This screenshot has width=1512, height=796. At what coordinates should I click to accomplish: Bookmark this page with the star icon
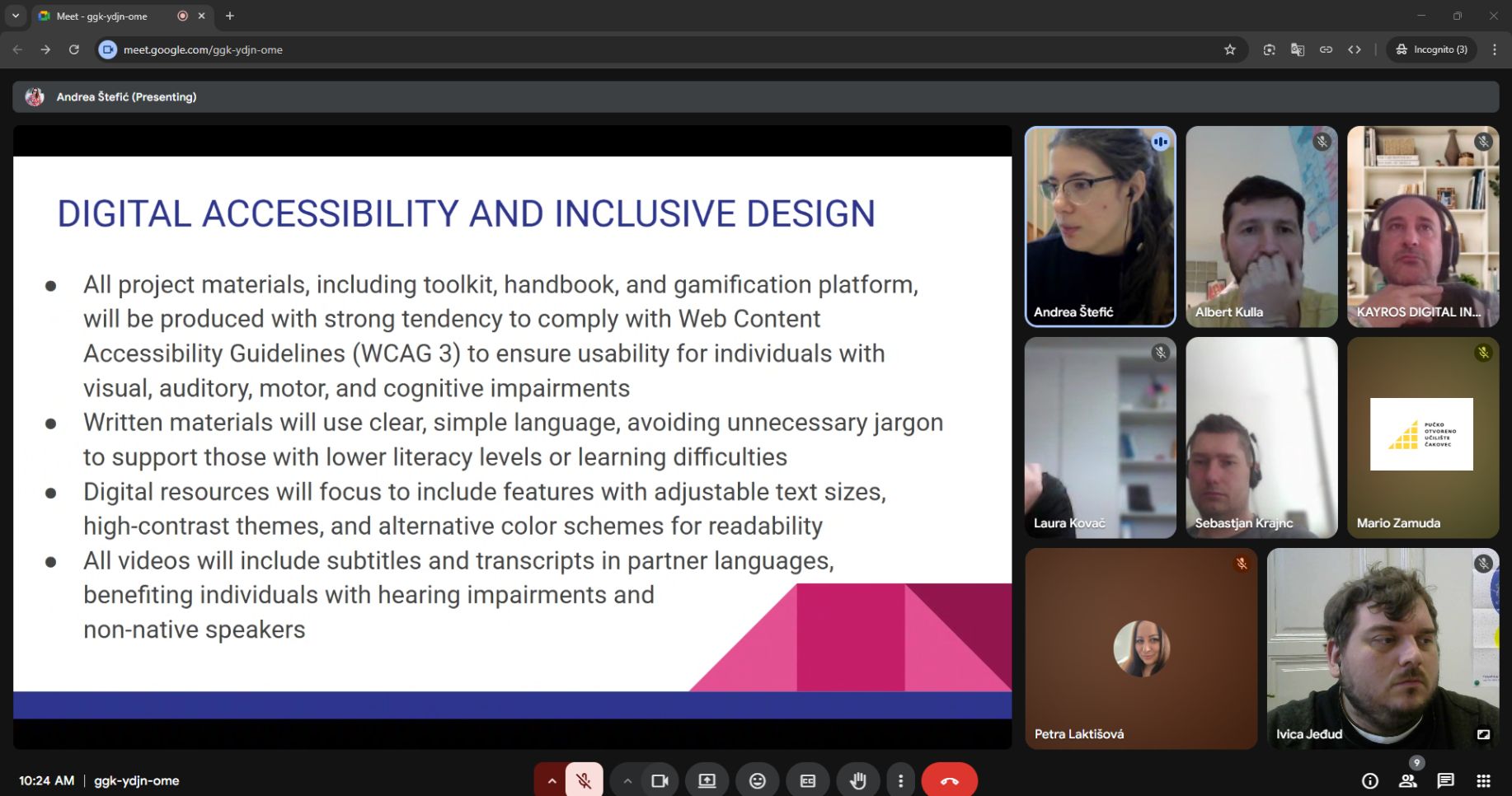pyautogui.click(x=1229, y=49)
